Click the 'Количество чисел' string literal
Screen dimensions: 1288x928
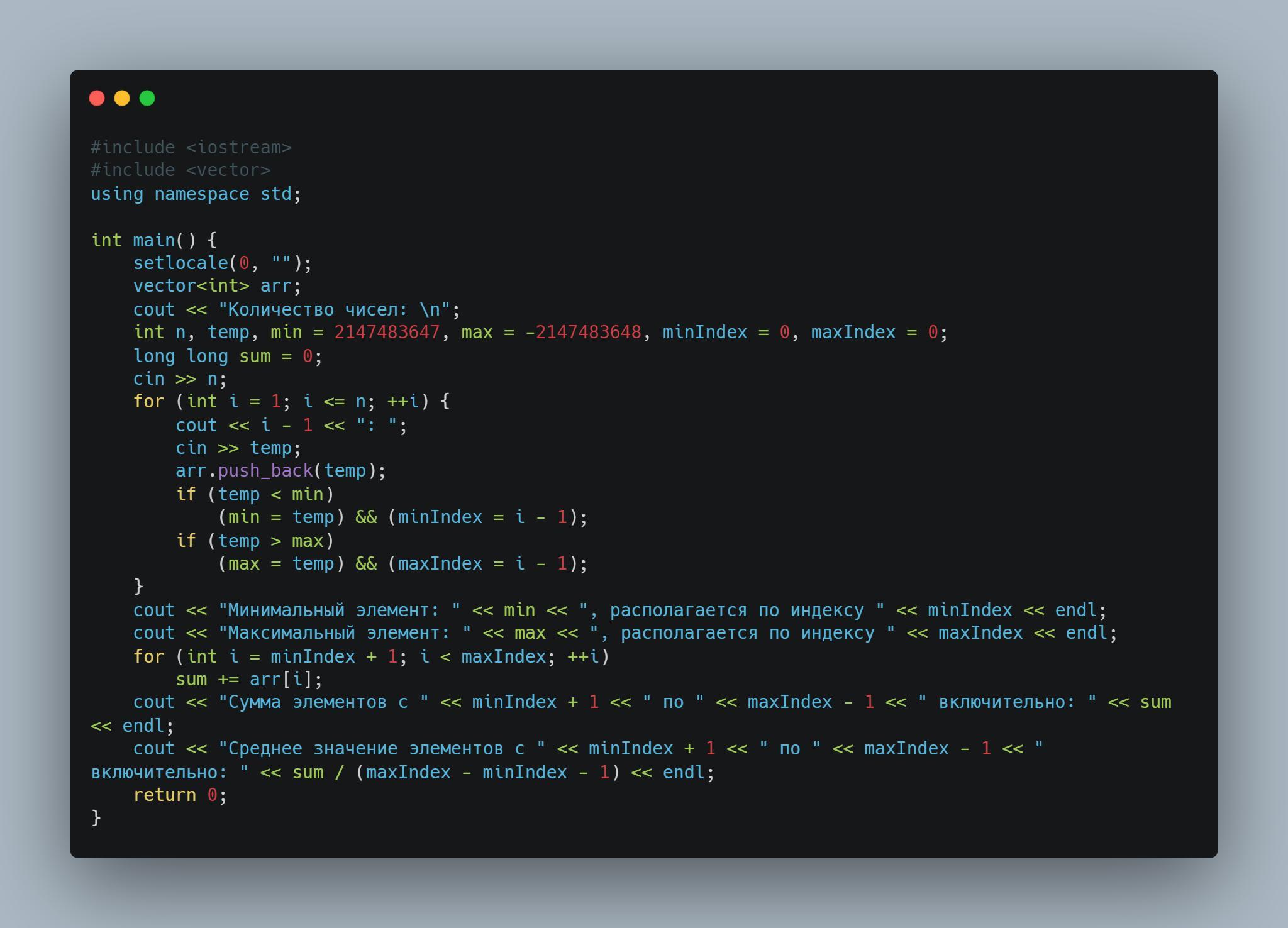pos(334,309)
